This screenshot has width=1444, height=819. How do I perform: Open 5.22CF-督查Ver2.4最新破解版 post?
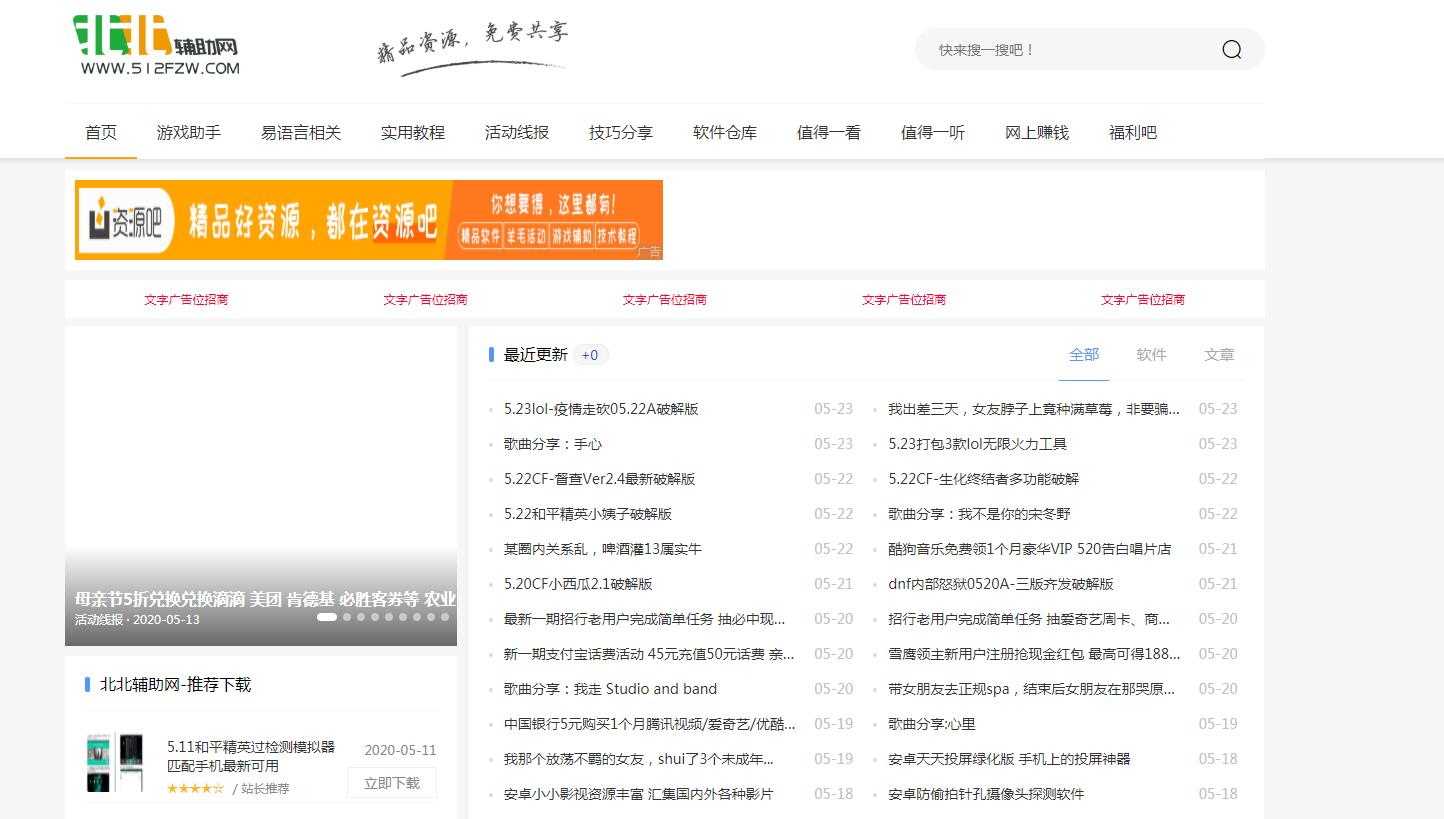click(600, 479)
